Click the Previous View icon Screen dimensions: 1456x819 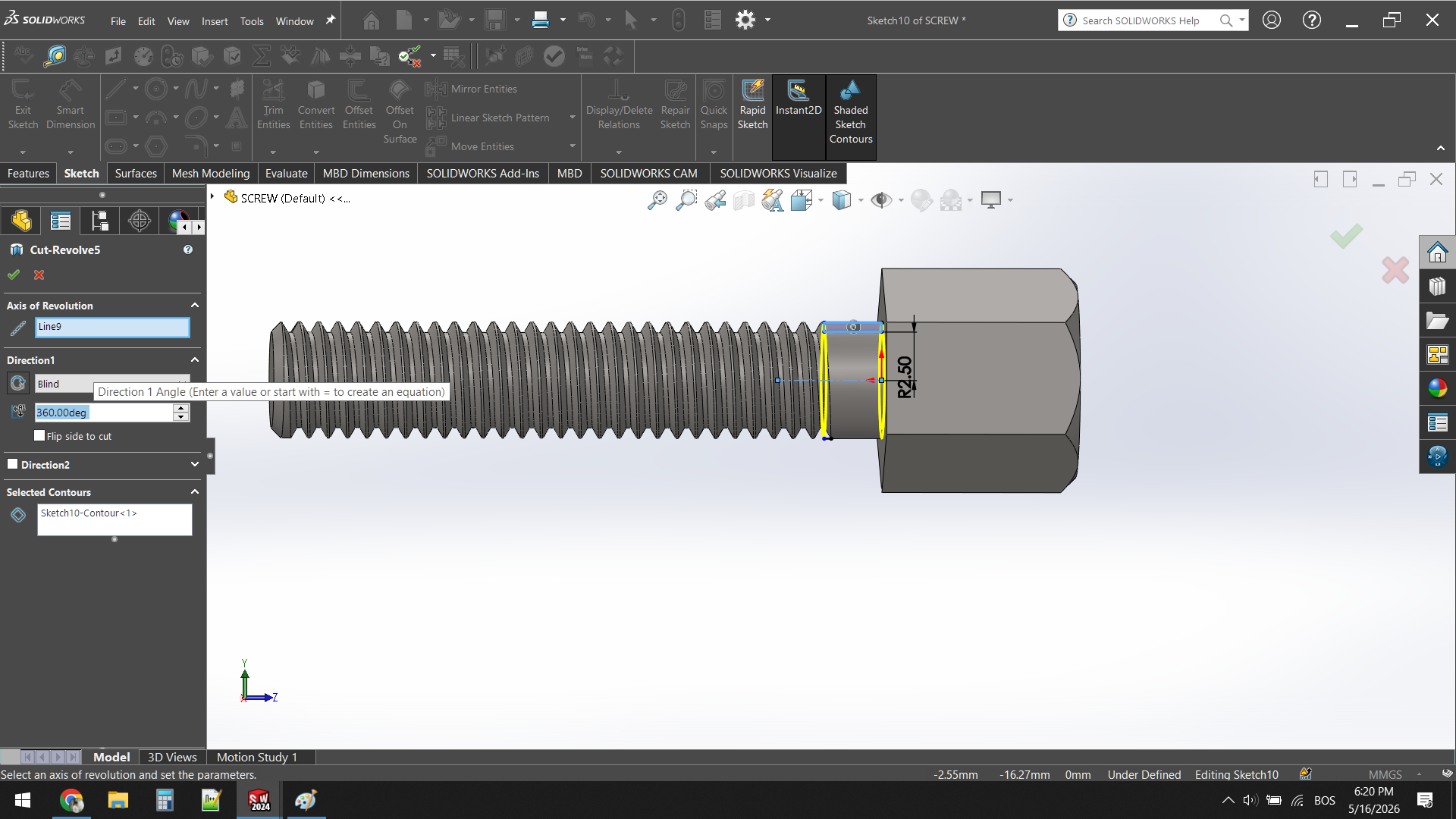(x=715, y=200)
